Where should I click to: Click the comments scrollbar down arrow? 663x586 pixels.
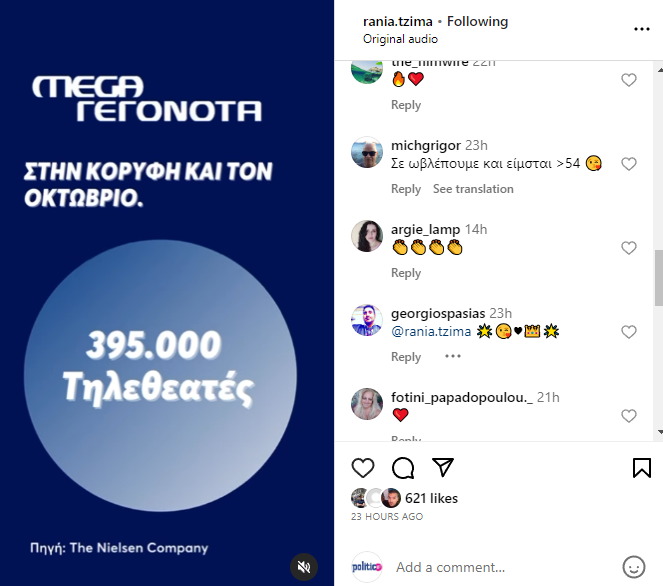click(660, 432)
